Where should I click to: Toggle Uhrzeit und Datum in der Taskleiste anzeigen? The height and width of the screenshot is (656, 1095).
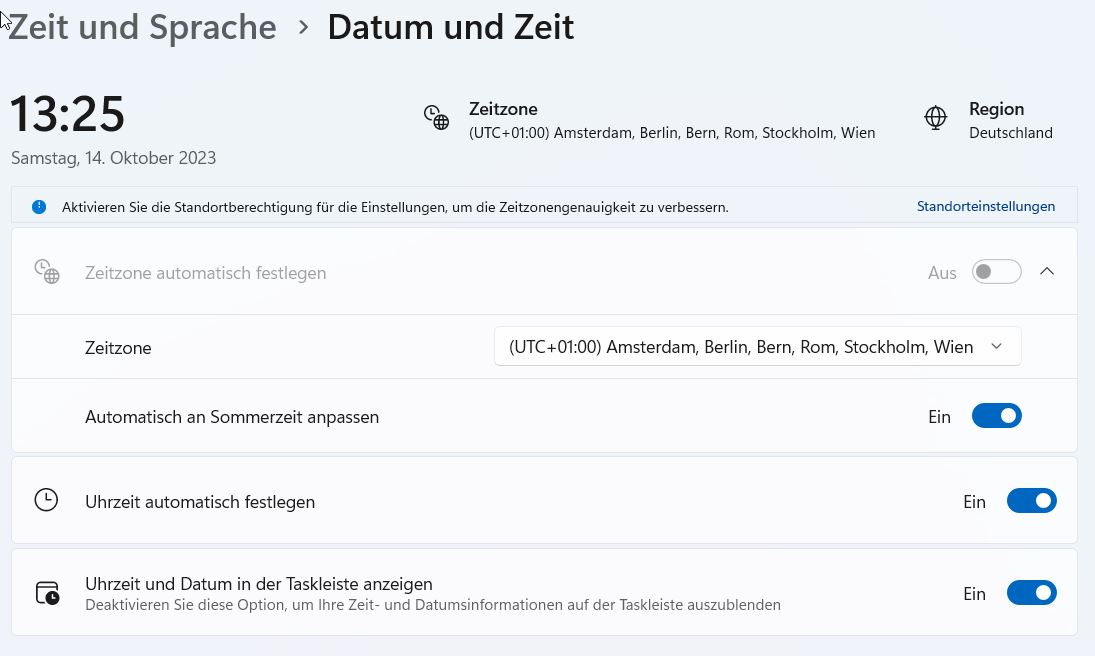pos(1031,593)
